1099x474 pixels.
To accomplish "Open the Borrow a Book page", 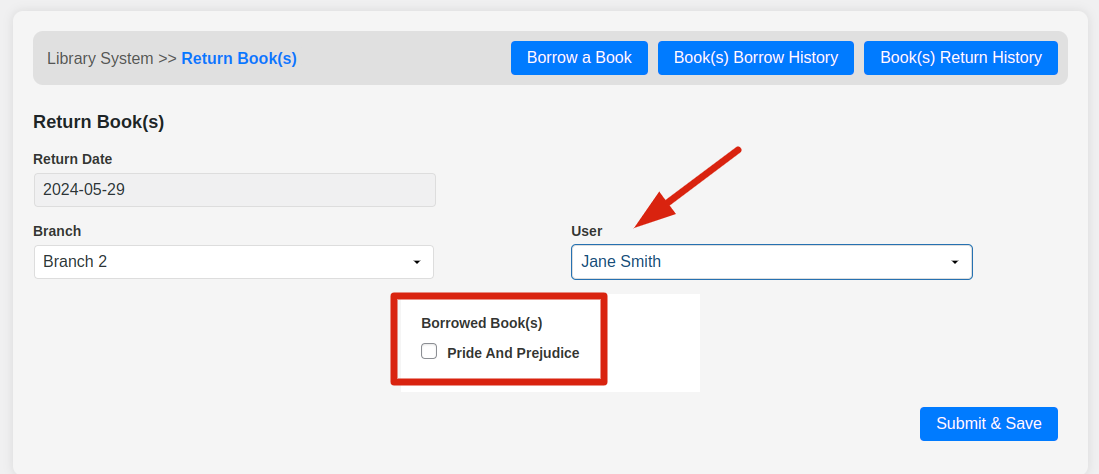I will (579, 58).
